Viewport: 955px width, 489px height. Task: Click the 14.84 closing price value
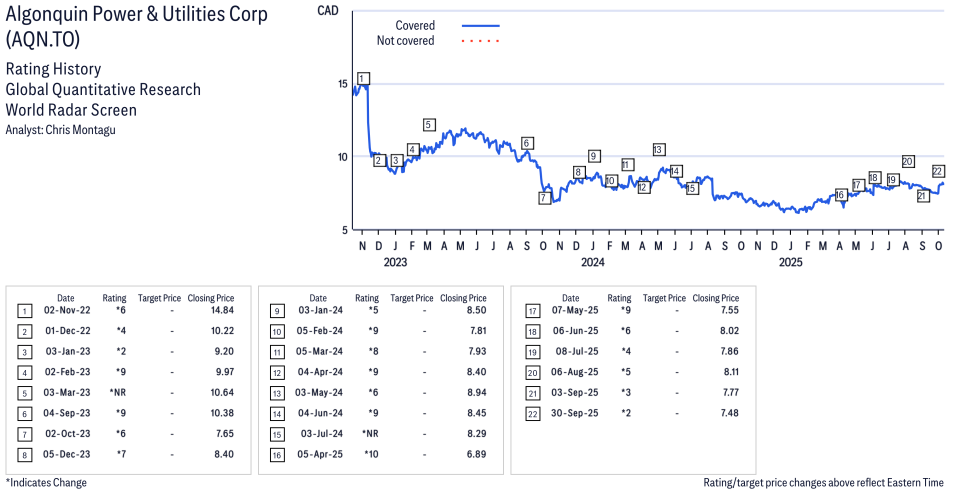click(x=221, y=312)
